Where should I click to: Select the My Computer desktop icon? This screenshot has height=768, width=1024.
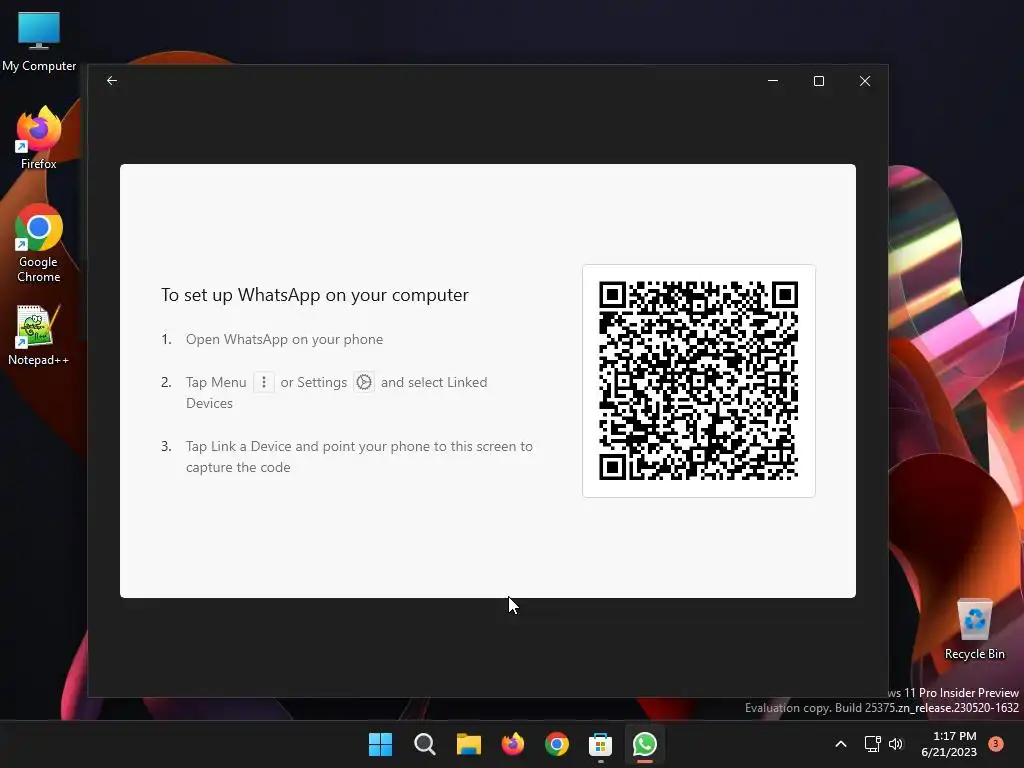tap(39, 41)
